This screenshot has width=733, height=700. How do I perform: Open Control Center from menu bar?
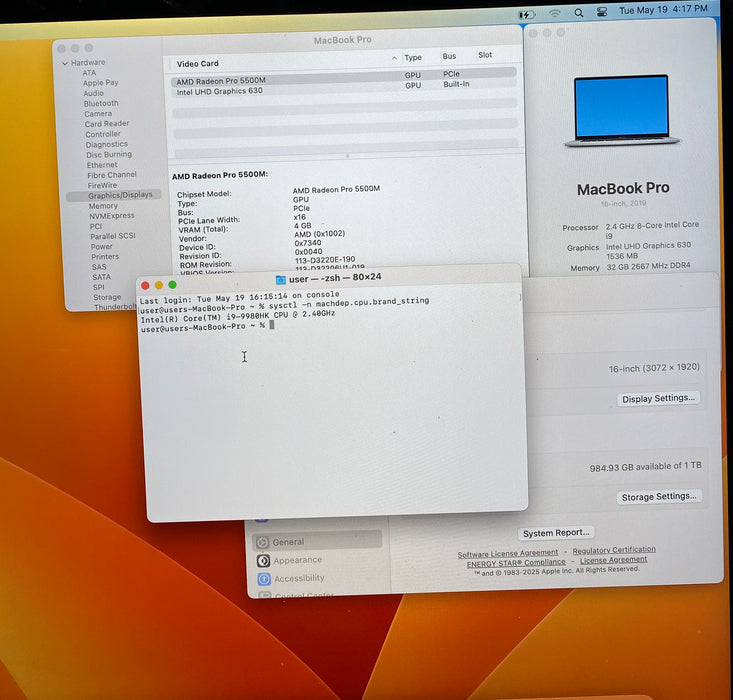tap(602, 12)
